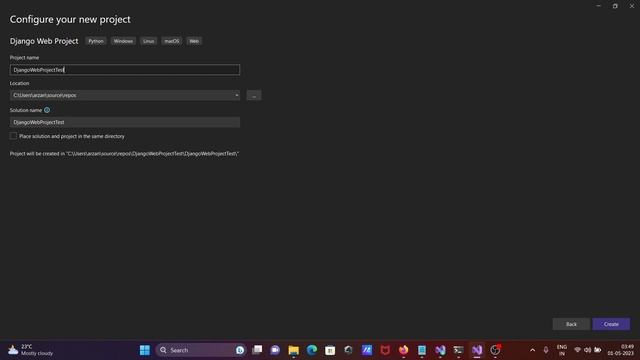Open Wi-Fi network tray icon
The height and width of the screenshot is (360, 640).
click(x=577, y=350)
